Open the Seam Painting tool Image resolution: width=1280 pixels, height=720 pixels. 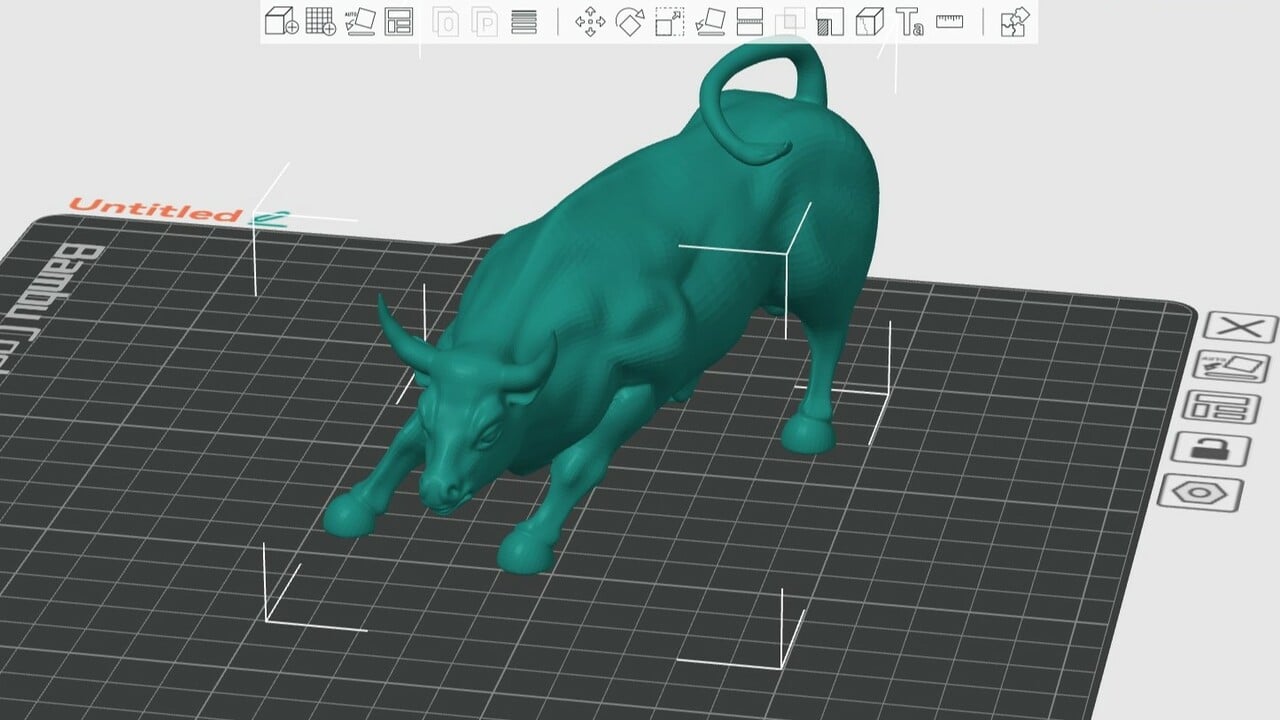pyautogui.click(x=869, y=21)
